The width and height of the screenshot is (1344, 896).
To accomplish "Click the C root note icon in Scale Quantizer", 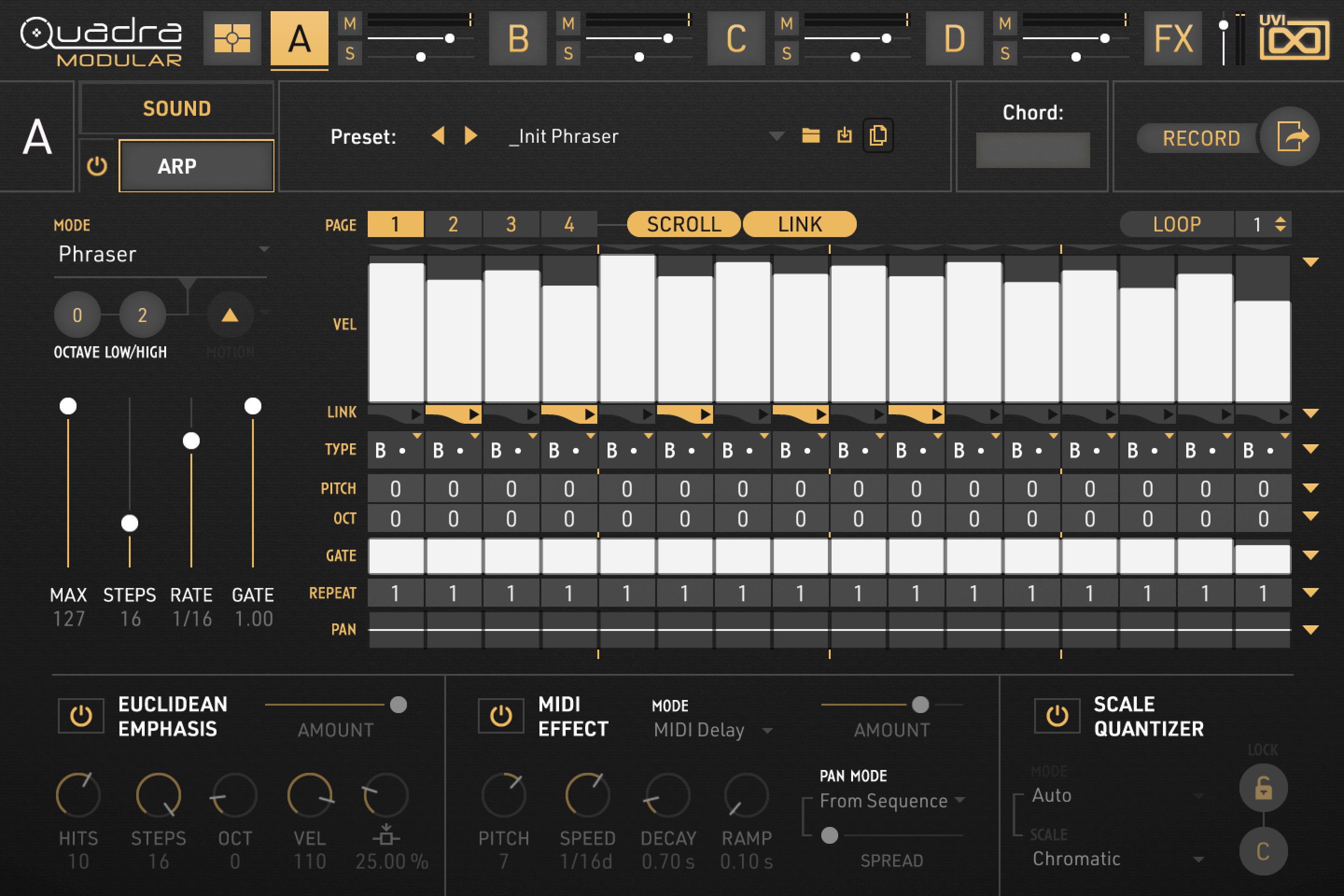I will pos(1263,851).
